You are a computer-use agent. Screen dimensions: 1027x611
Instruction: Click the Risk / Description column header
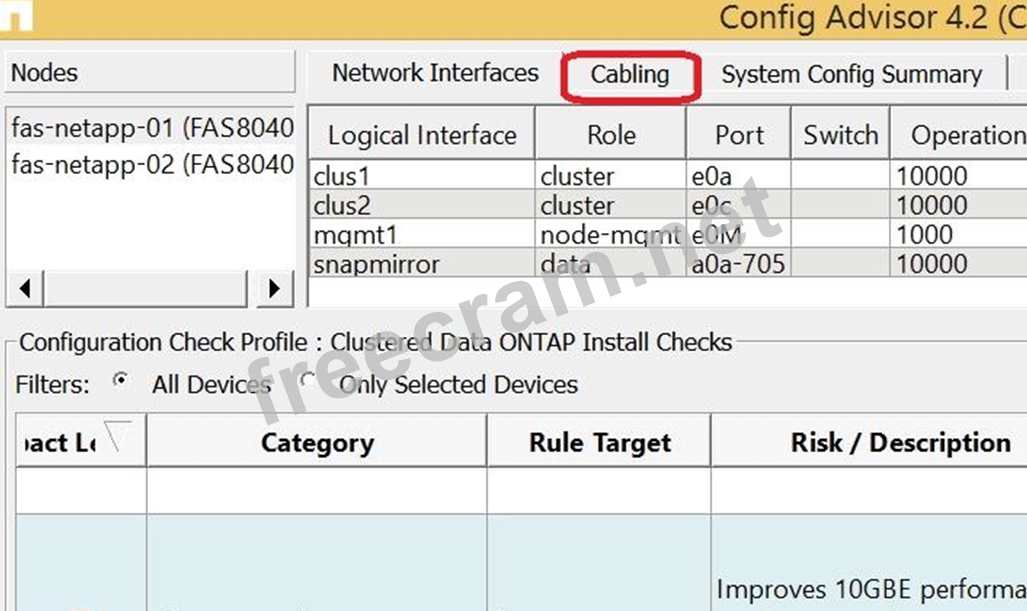point(869,442)
